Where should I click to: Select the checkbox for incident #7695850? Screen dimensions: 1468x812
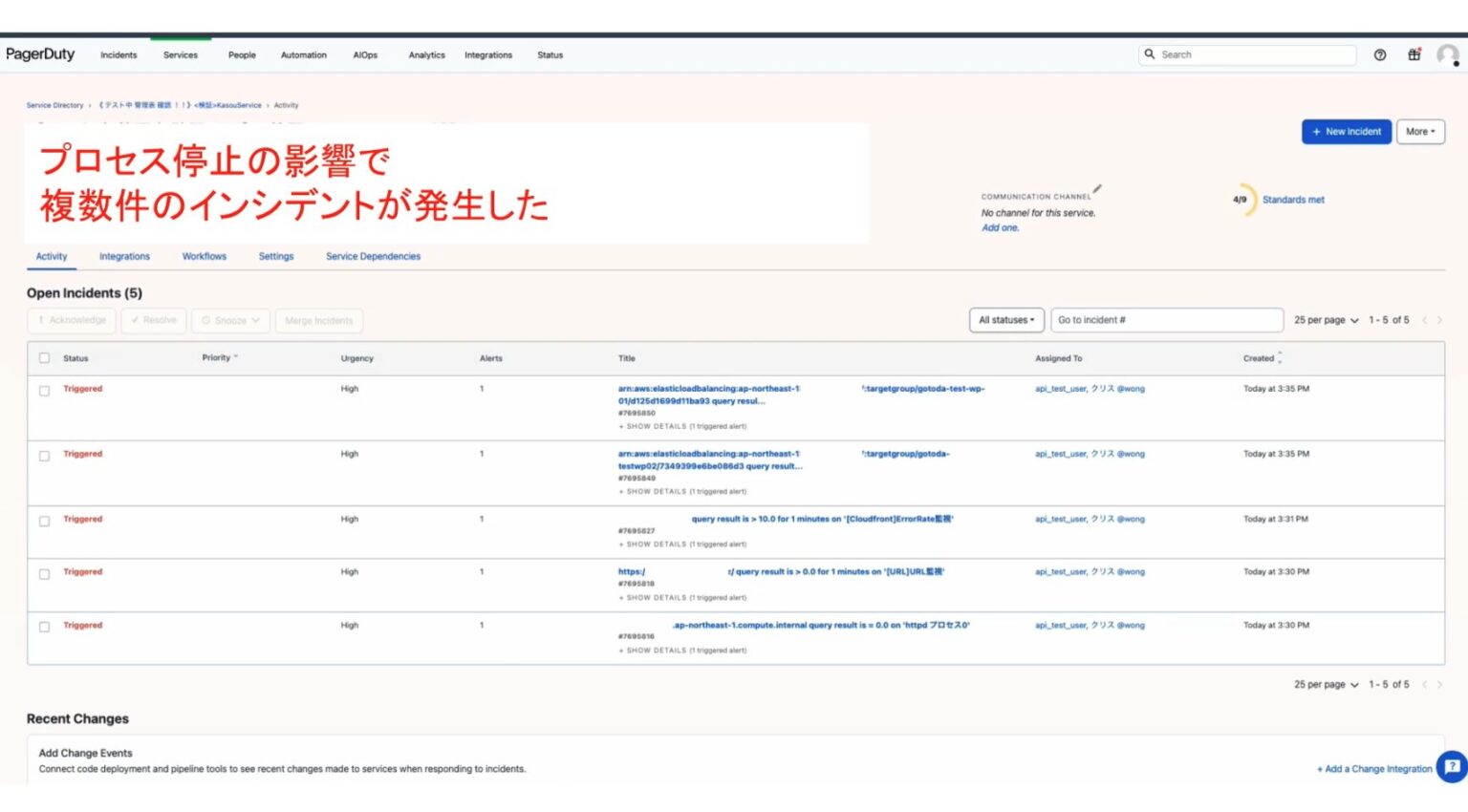(x=43, y=389)
